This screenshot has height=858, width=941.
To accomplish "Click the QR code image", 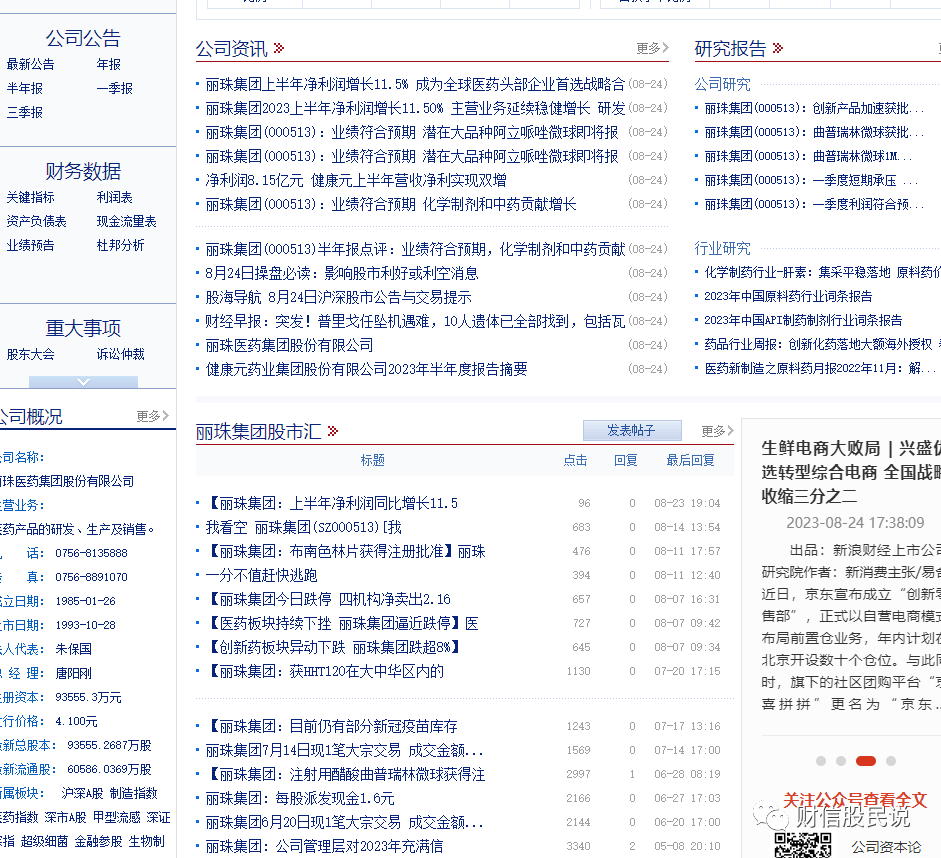I will point(802,845).
